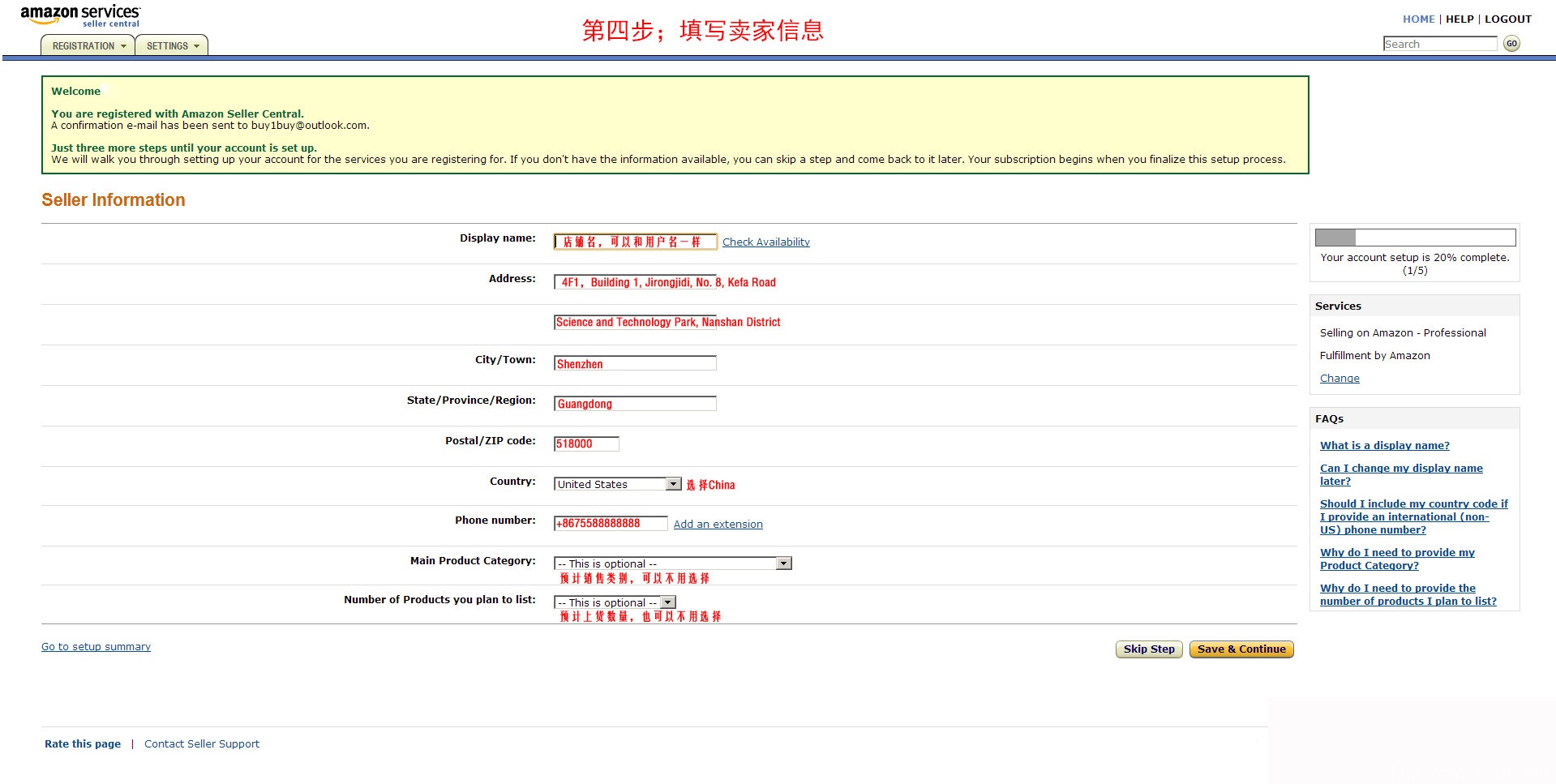This screenshot has height=784, width=1556.
Task: Open the HELP link
Action: (x=1460, y=19)
